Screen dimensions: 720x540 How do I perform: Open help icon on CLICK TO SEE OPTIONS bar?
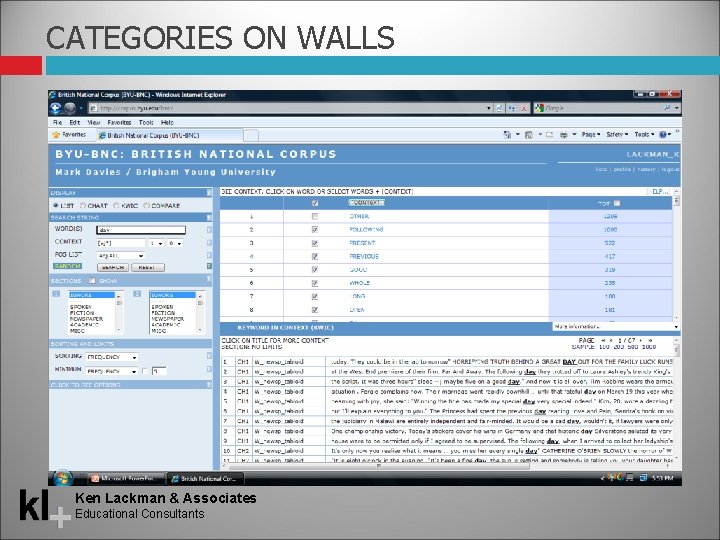coord(209,385)
